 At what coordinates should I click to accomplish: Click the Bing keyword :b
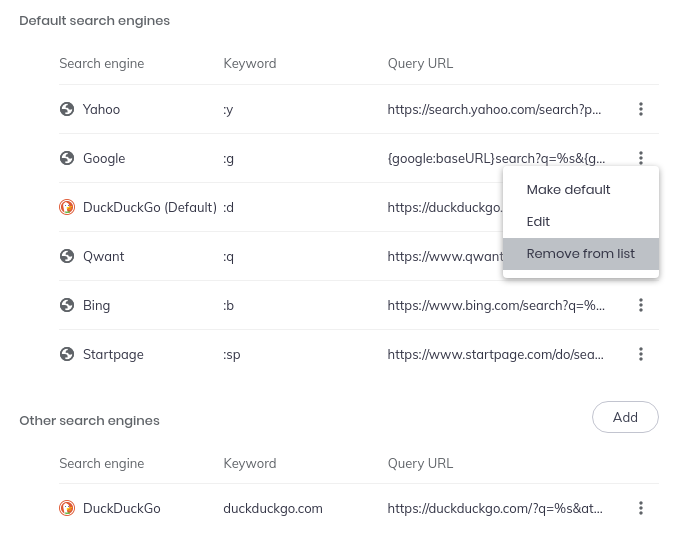coord(229,305)
